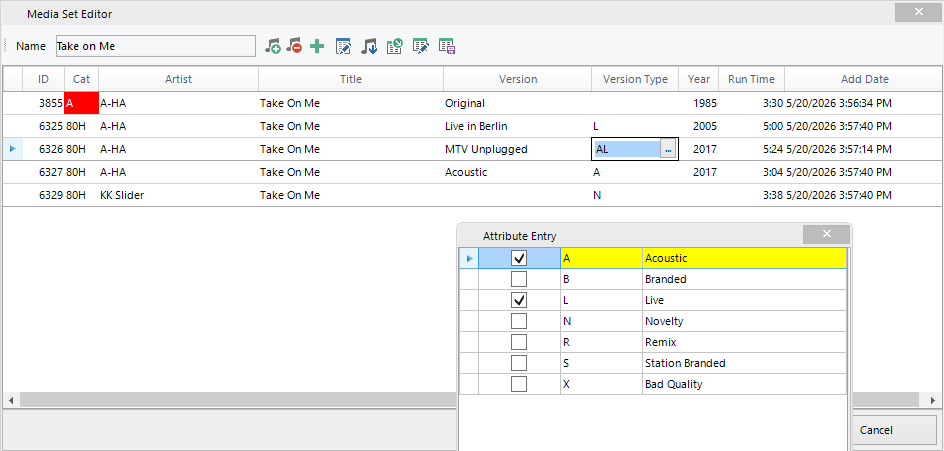Click the Name input field

pos(155,46)
